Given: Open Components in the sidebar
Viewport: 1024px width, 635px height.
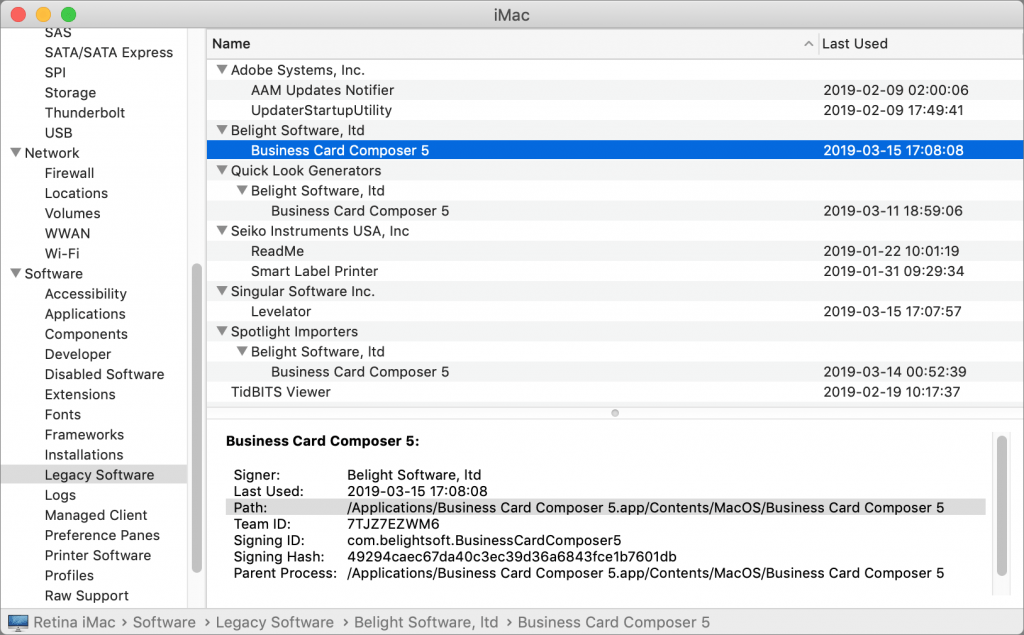Looking at the screenshot, I should point(86,334).
